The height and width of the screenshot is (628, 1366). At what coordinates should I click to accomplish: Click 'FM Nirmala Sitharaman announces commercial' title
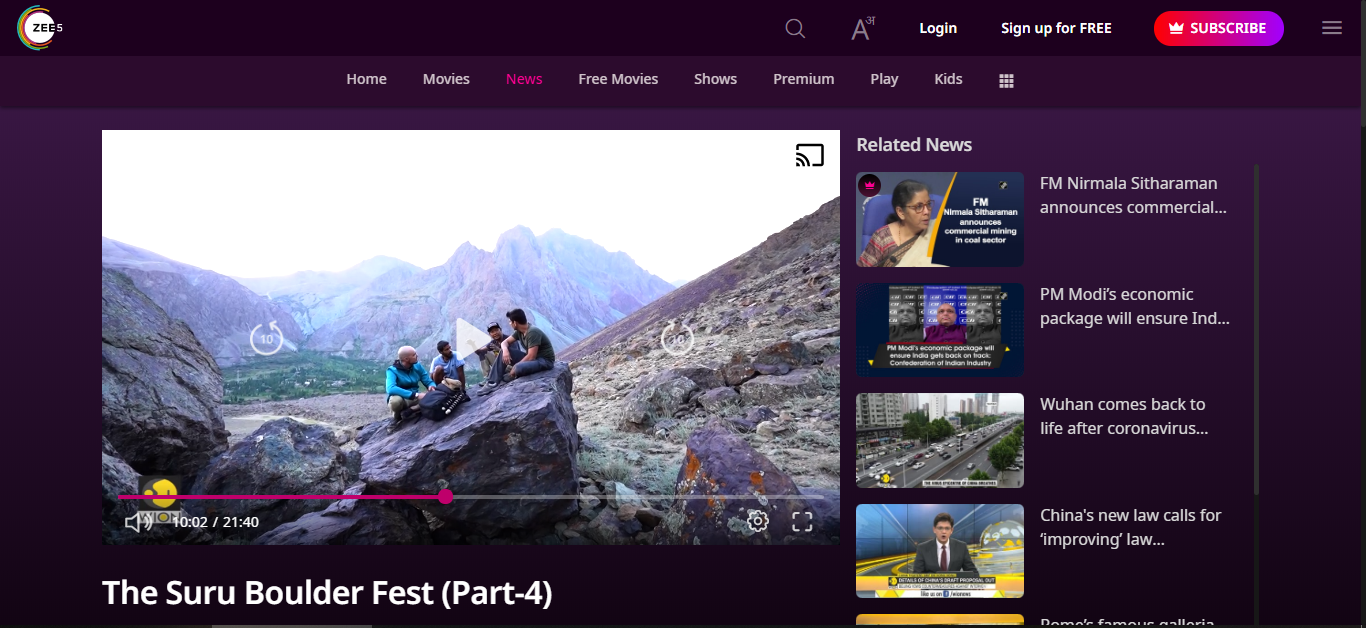point(1133,195)
